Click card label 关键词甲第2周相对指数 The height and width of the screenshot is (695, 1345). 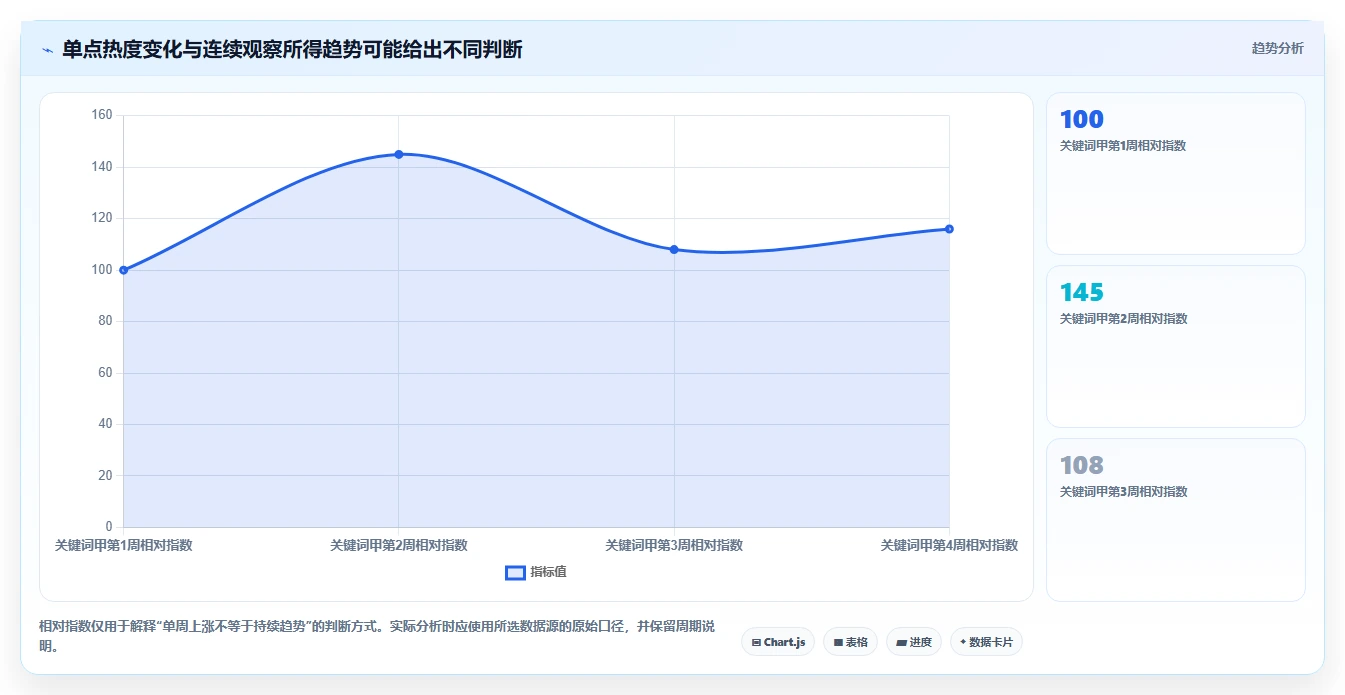pyautogui.click(x=1123, y=319)
